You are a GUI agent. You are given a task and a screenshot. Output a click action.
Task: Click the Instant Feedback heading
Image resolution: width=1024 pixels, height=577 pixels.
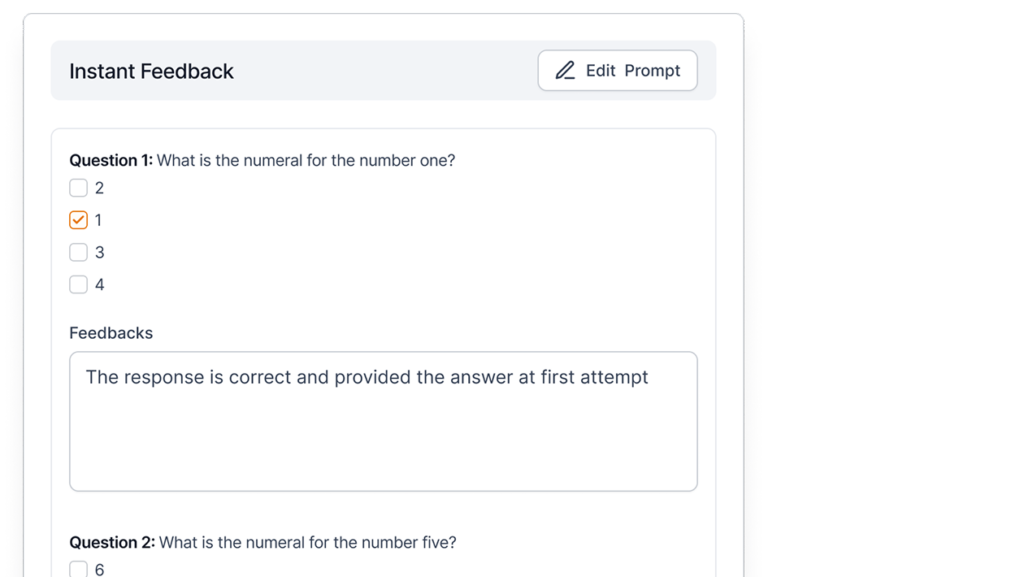151,71
